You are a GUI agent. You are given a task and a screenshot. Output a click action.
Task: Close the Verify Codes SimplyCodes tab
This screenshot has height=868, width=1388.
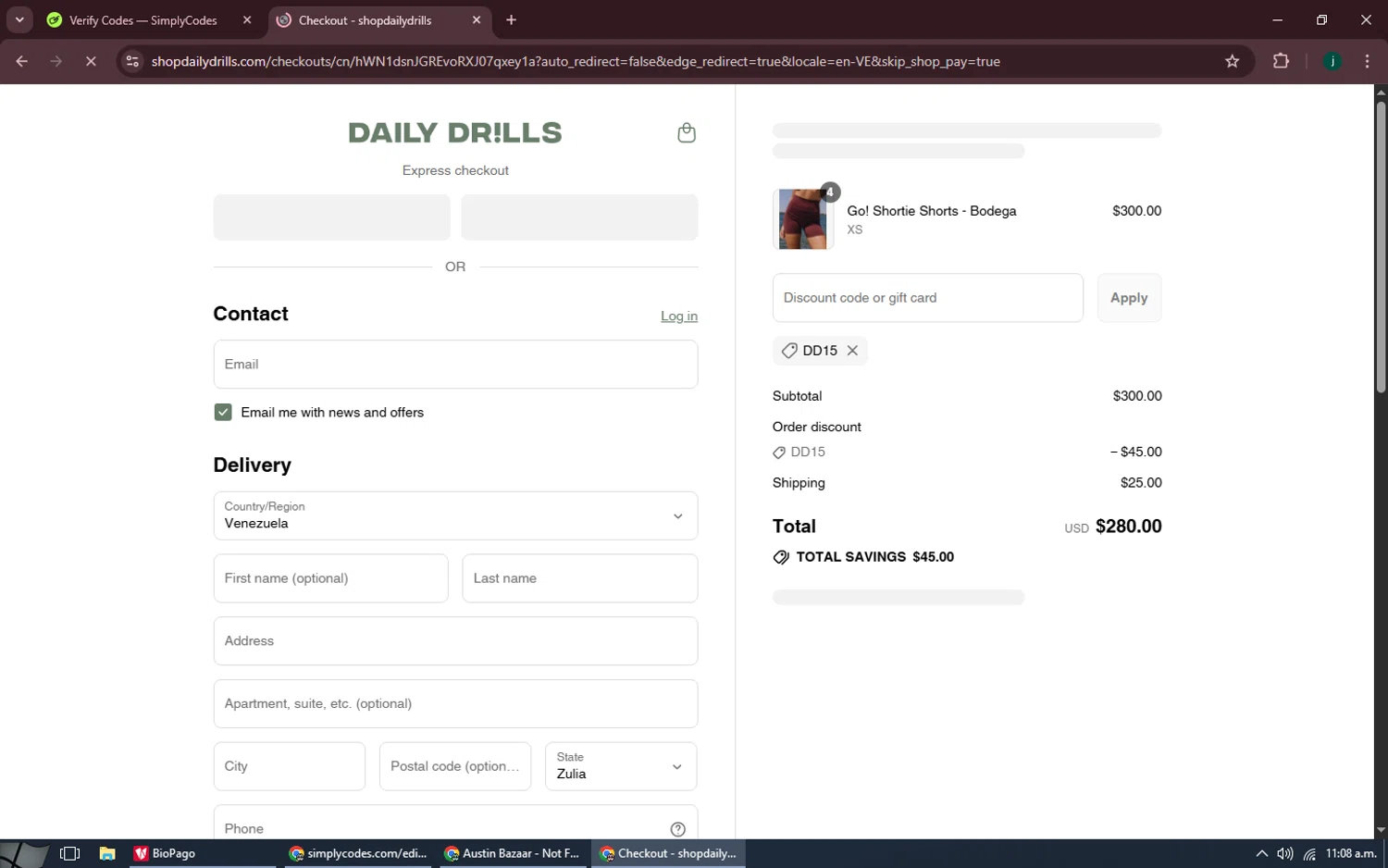pos(247,19)
